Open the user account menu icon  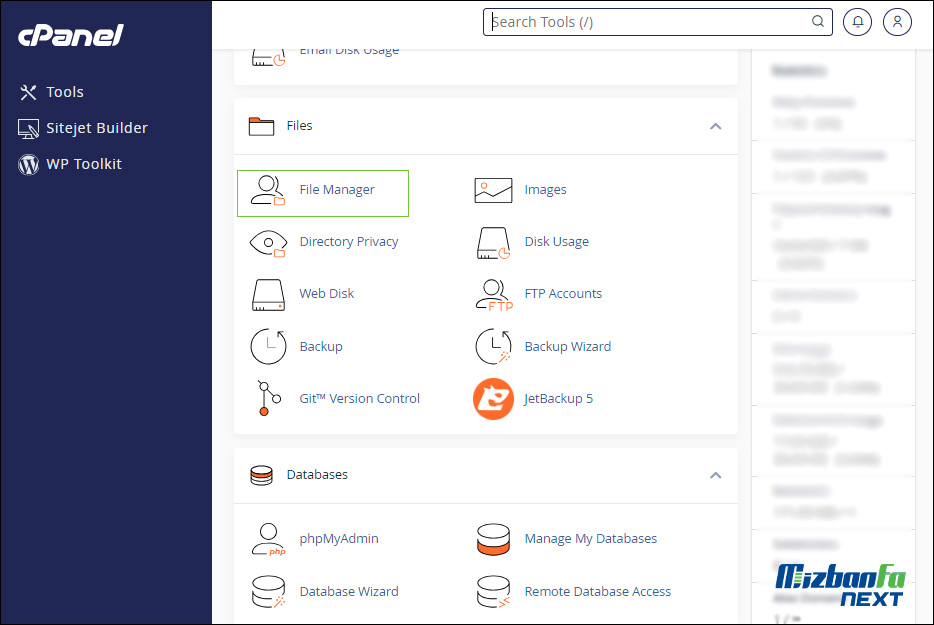point(898,22)
